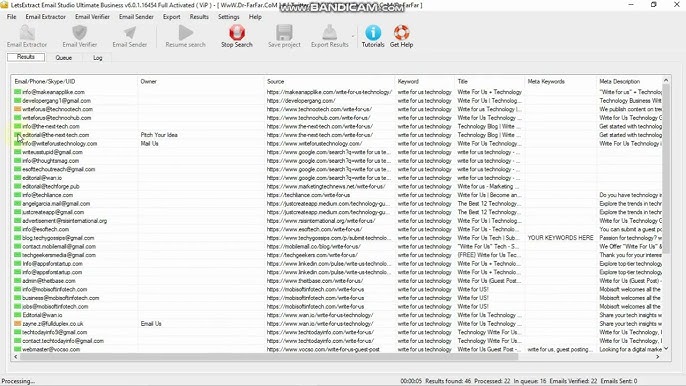This screenshot has width=686, height=386.
Task: Click Save project in the toolbar
Action: click(284, 36)
